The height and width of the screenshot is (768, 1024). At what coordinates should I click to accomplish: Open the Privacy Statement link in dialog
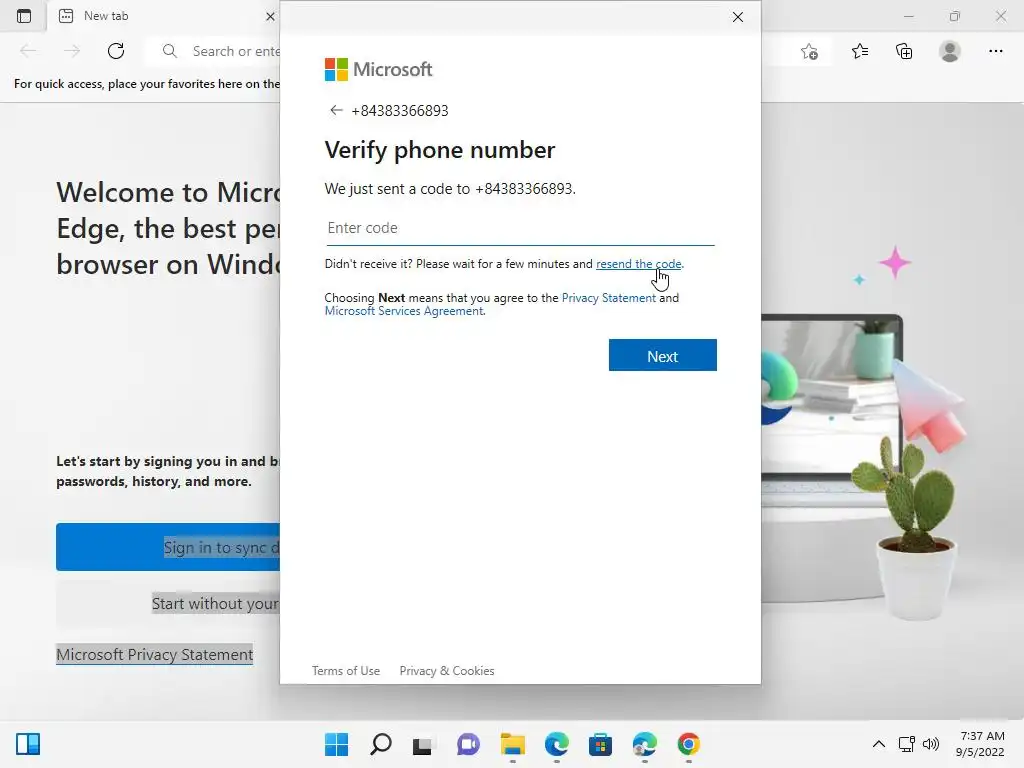point(609,298)
